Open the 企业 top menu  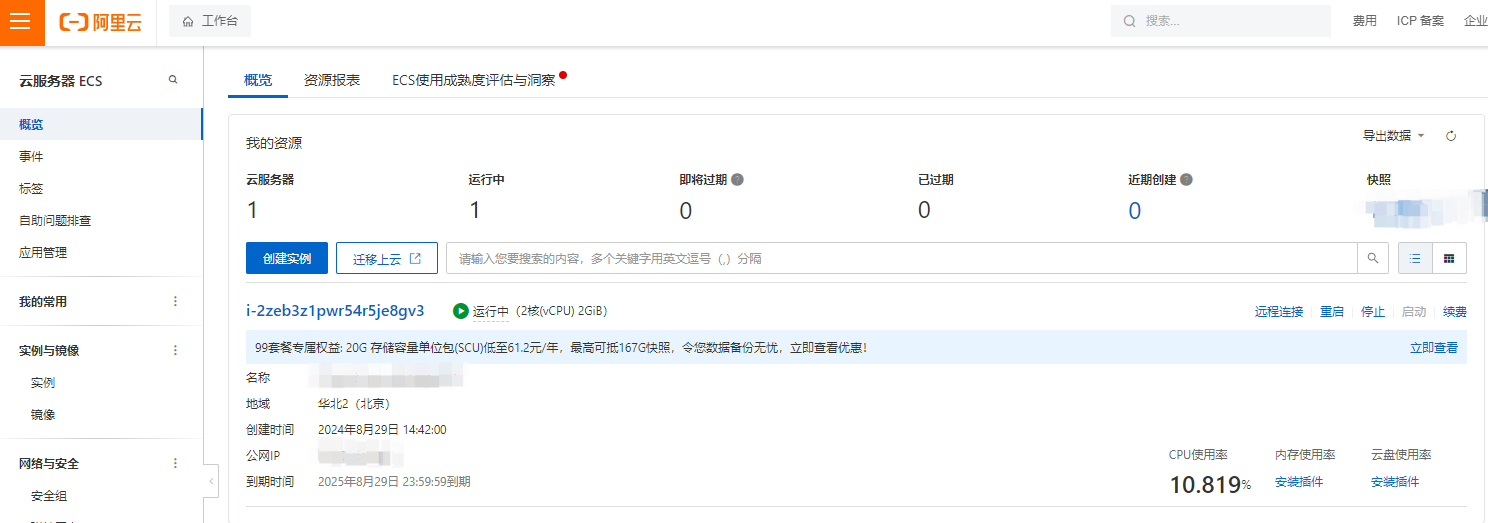(x=1476, y=21)
